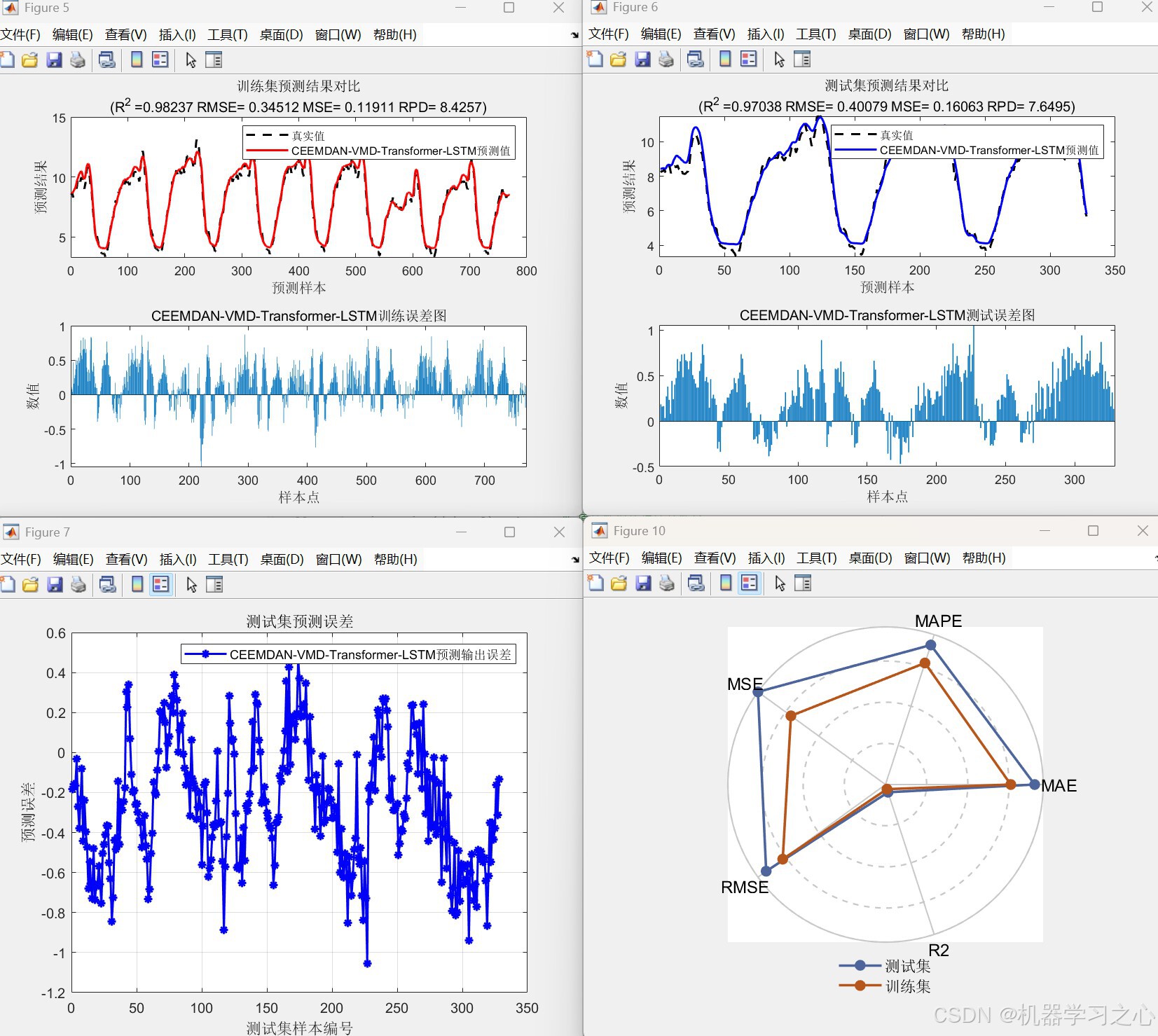Open 文件(F) menu in Figure 10

pyautogui.click(x=609, y=558)
